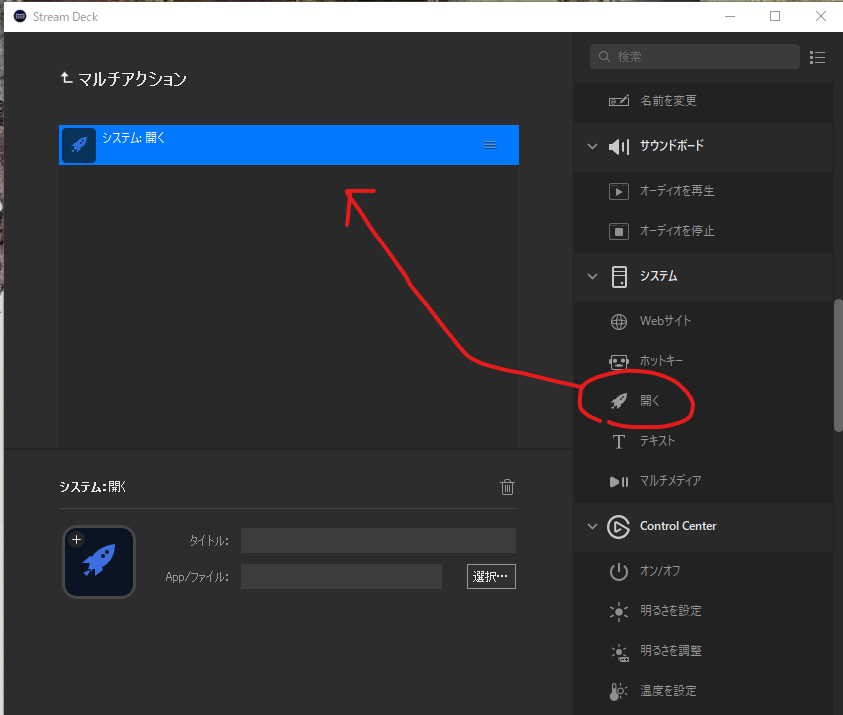Select the オーディオを停止 stop icon
The image size is (843, 715).
click(619, 231)
